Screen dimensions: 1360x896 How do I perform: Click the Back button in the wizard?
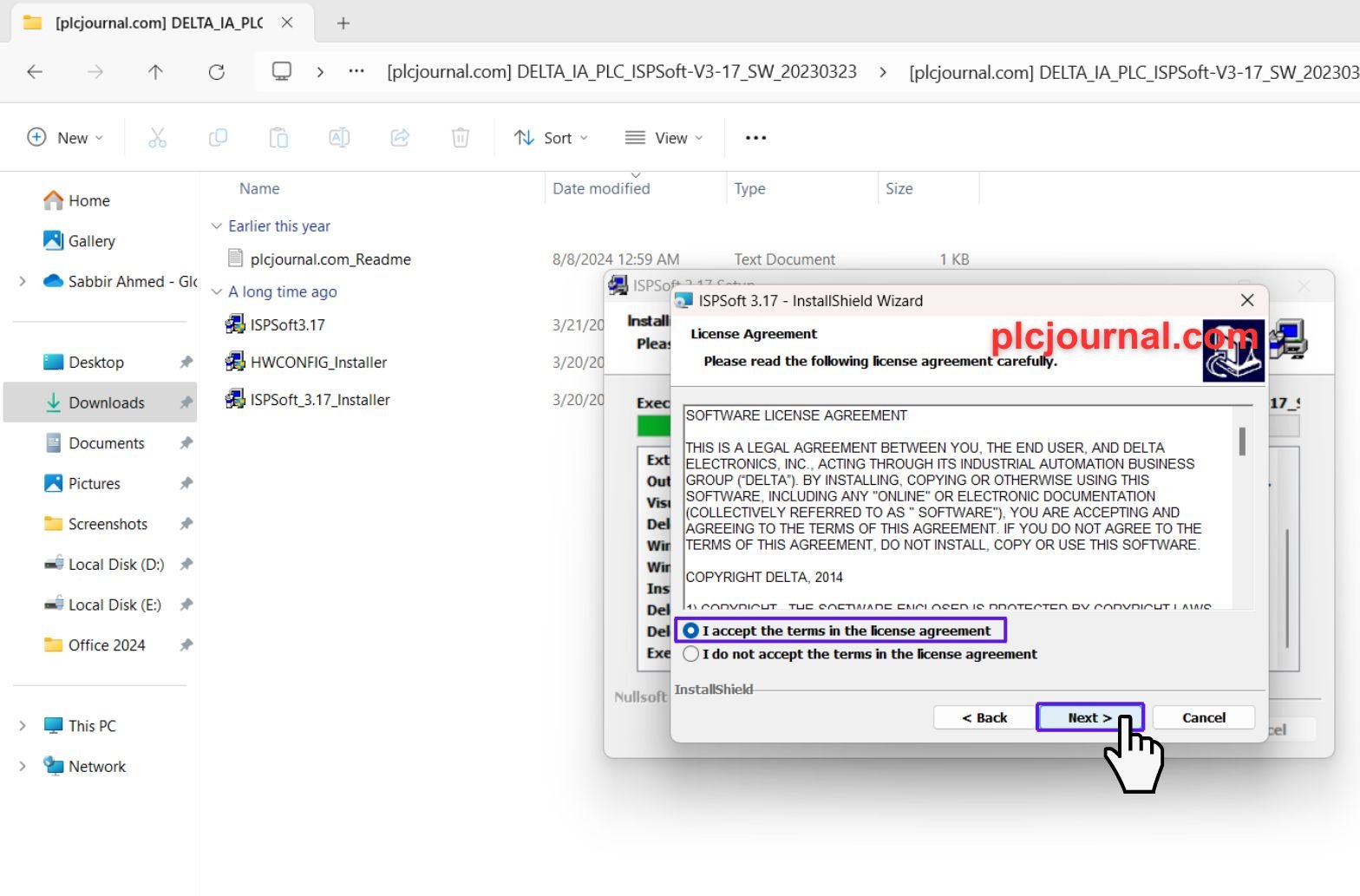[x=984, y=717]
